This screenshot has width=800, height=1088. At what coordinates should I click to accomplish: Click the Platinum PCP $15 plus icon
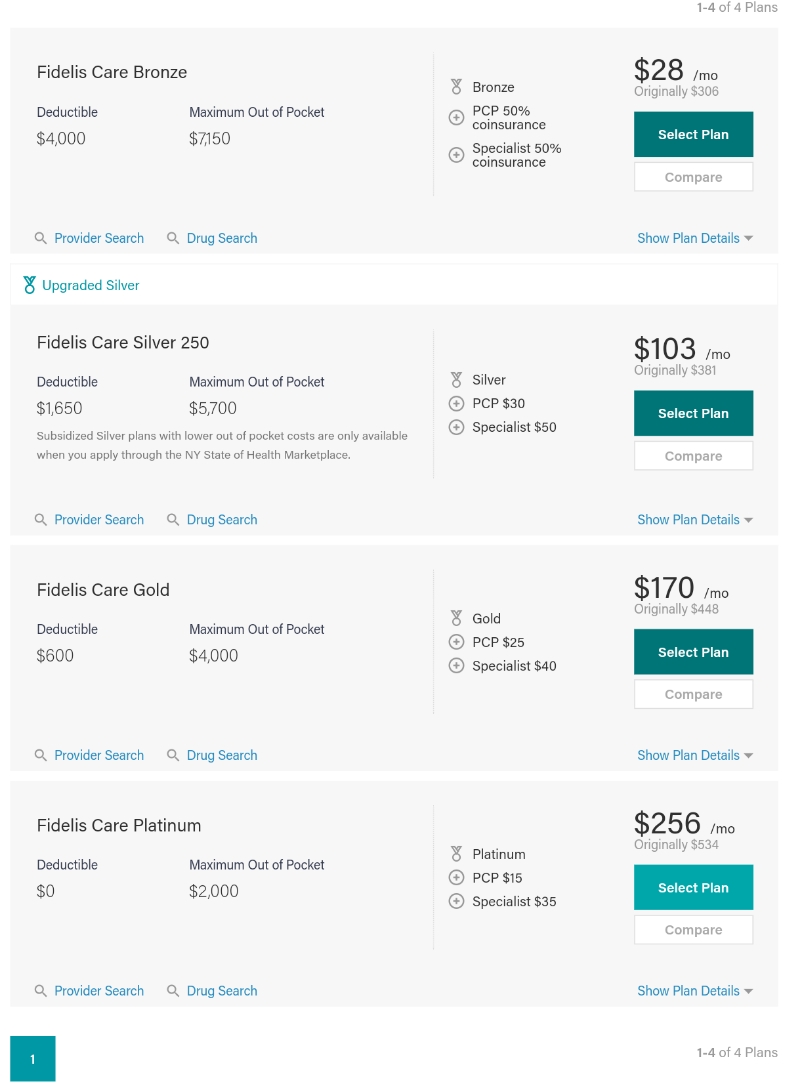click(x=456, y=878)
